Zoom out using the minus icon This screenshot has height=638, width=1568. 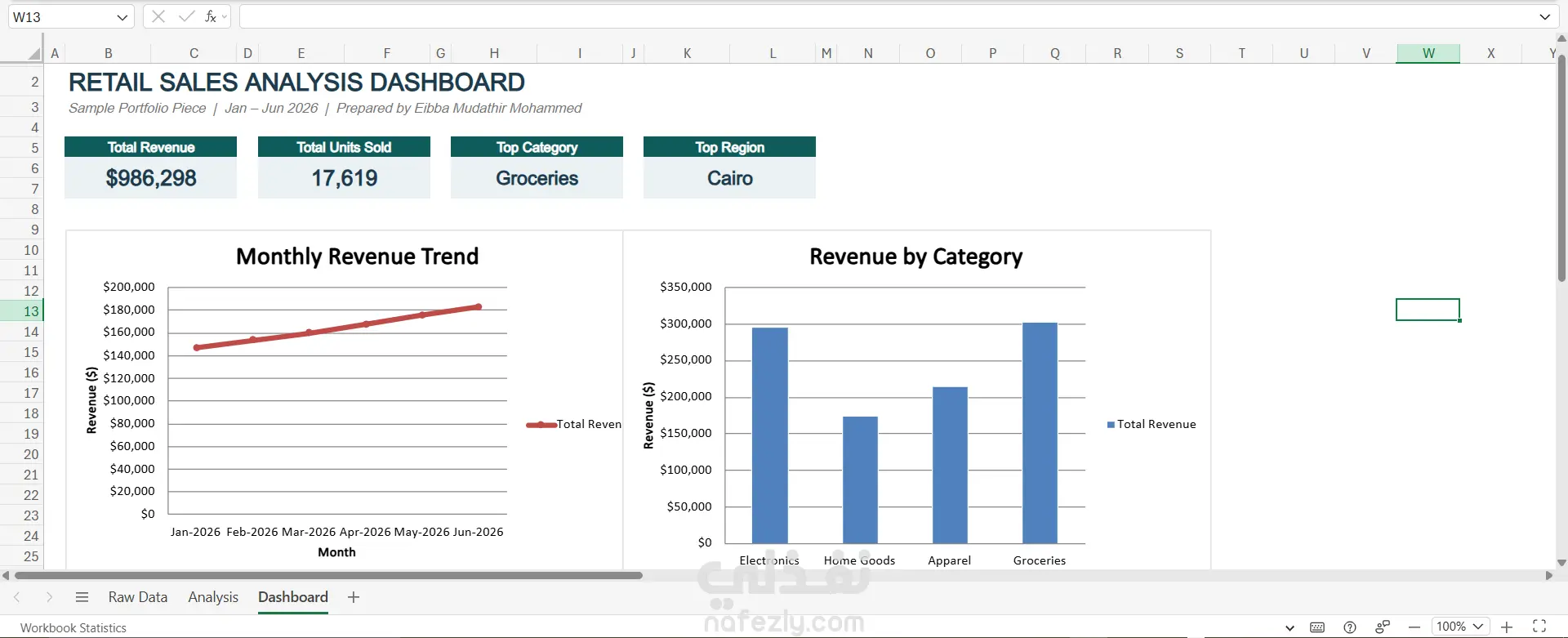click(x=1414, y=627)
